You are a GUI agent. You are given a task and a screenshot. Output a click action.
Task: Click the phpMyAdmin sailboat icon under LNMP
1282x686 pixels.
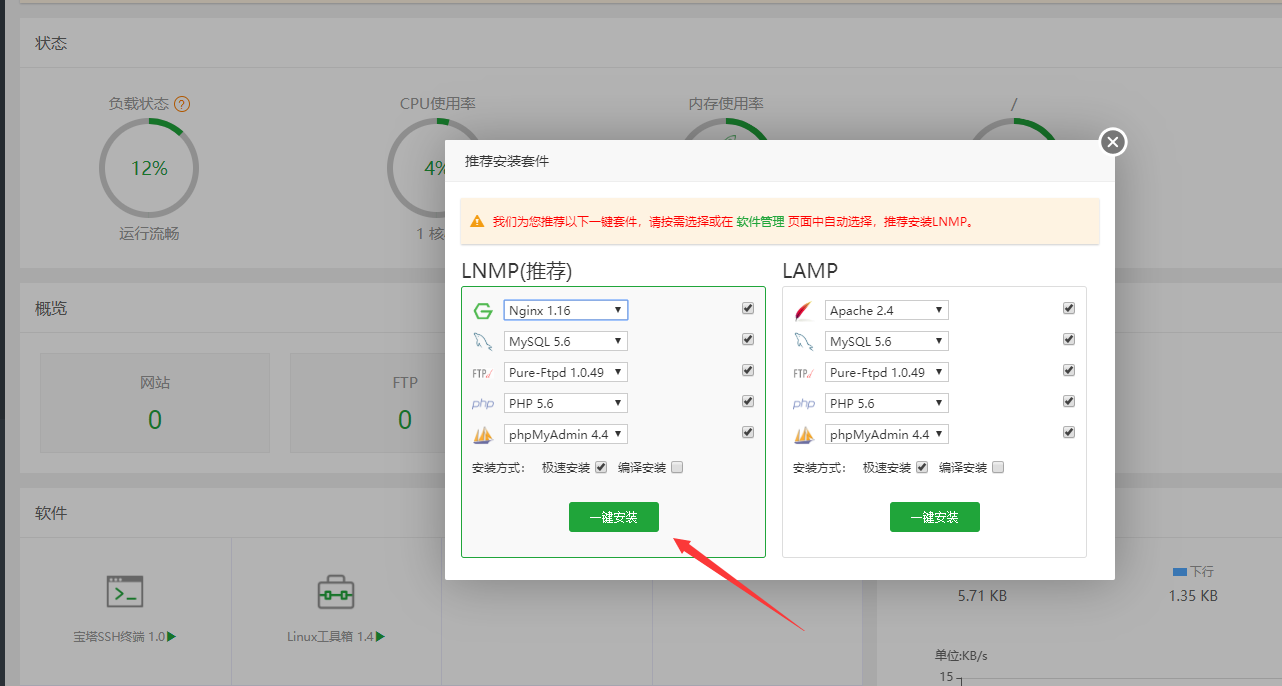[x=483, y=435]
